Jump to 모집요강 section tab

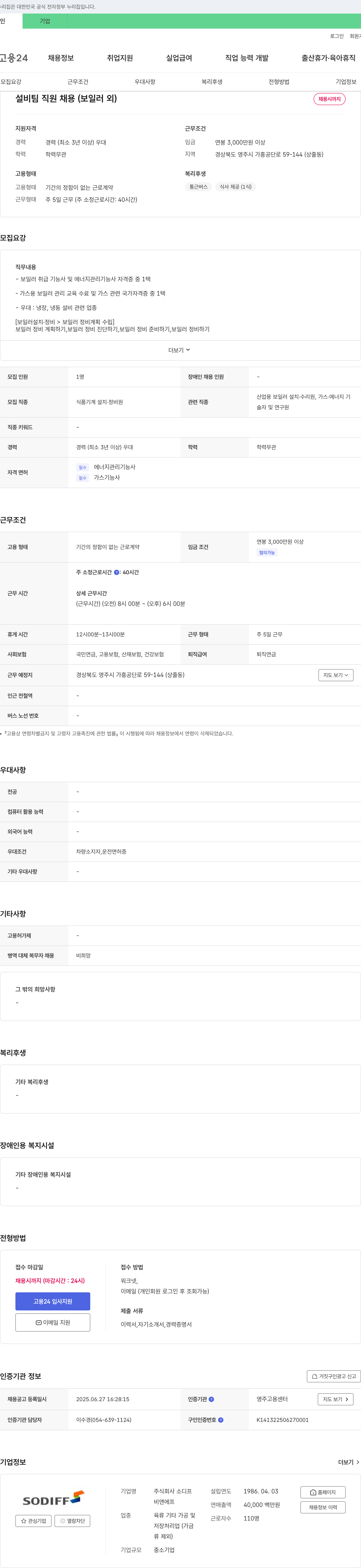[x=11, y=82]
